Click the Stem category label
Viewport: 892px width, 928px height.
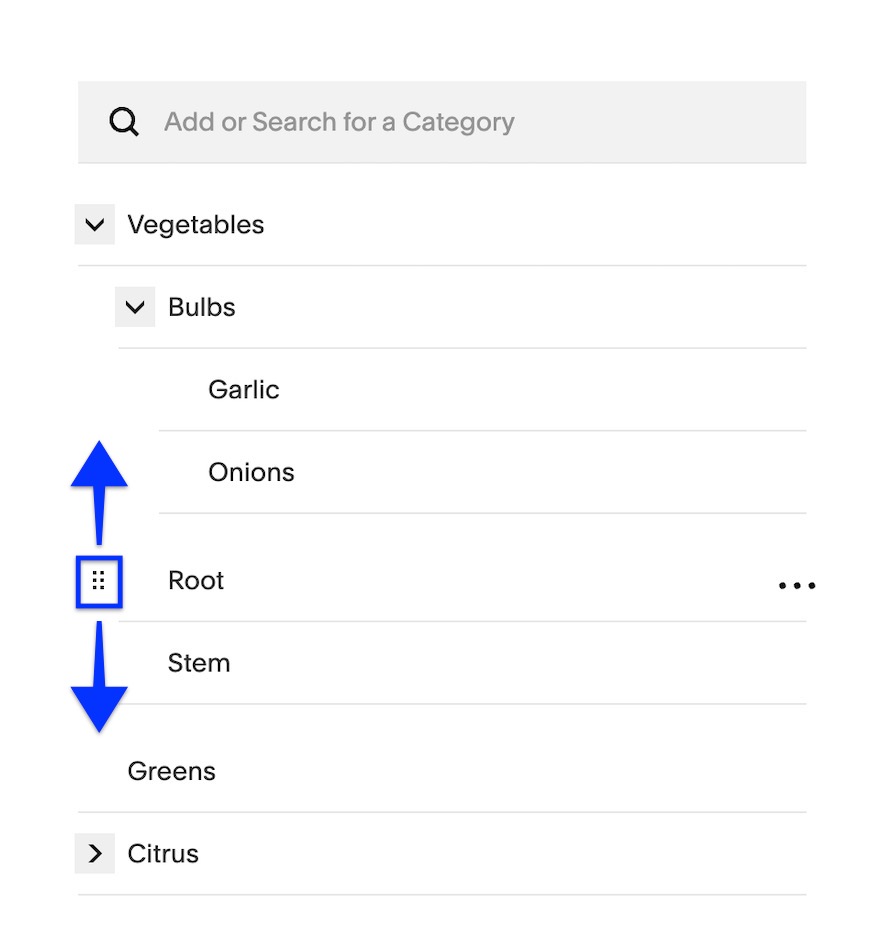click(x=198, y=662)
